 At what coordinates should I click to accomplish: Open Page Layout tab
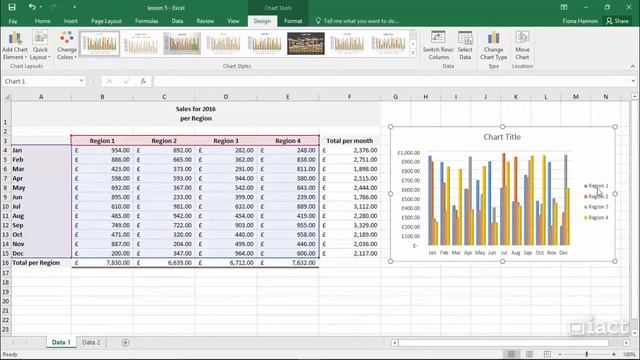click(106, 21)
